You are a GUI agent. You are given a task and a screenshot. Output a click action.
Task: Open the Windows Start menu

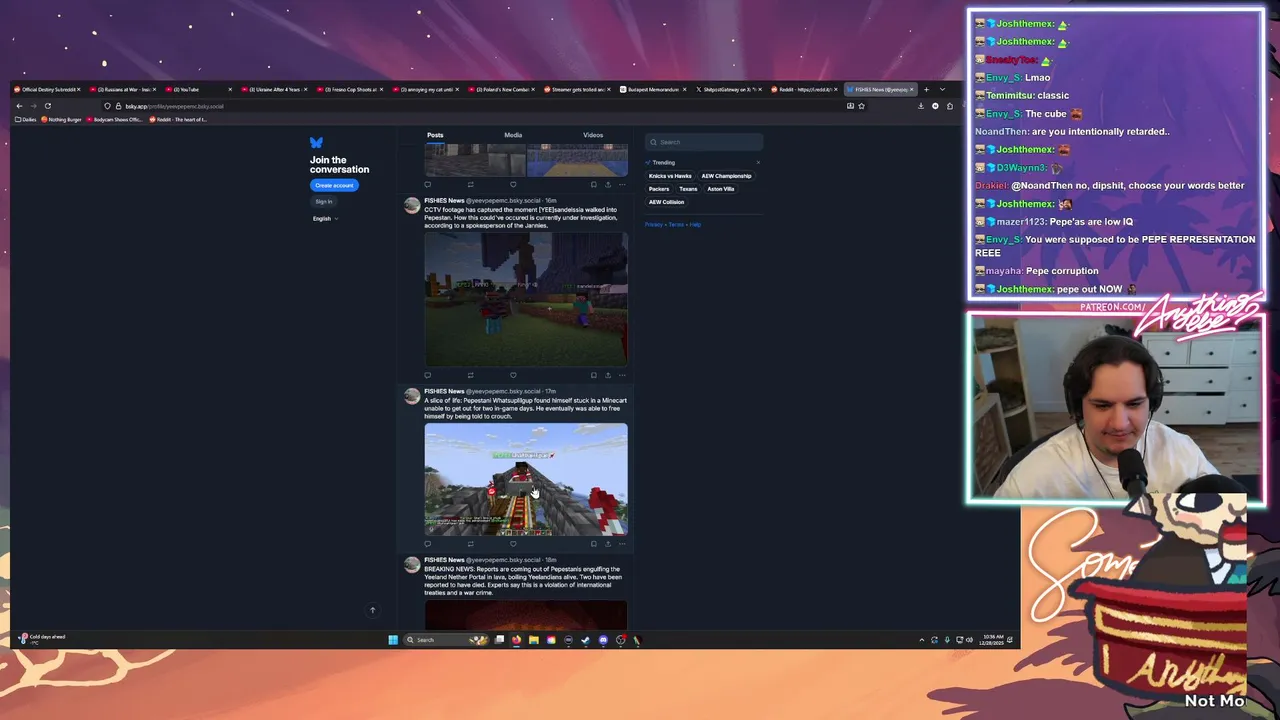click(x=393, y=640)
